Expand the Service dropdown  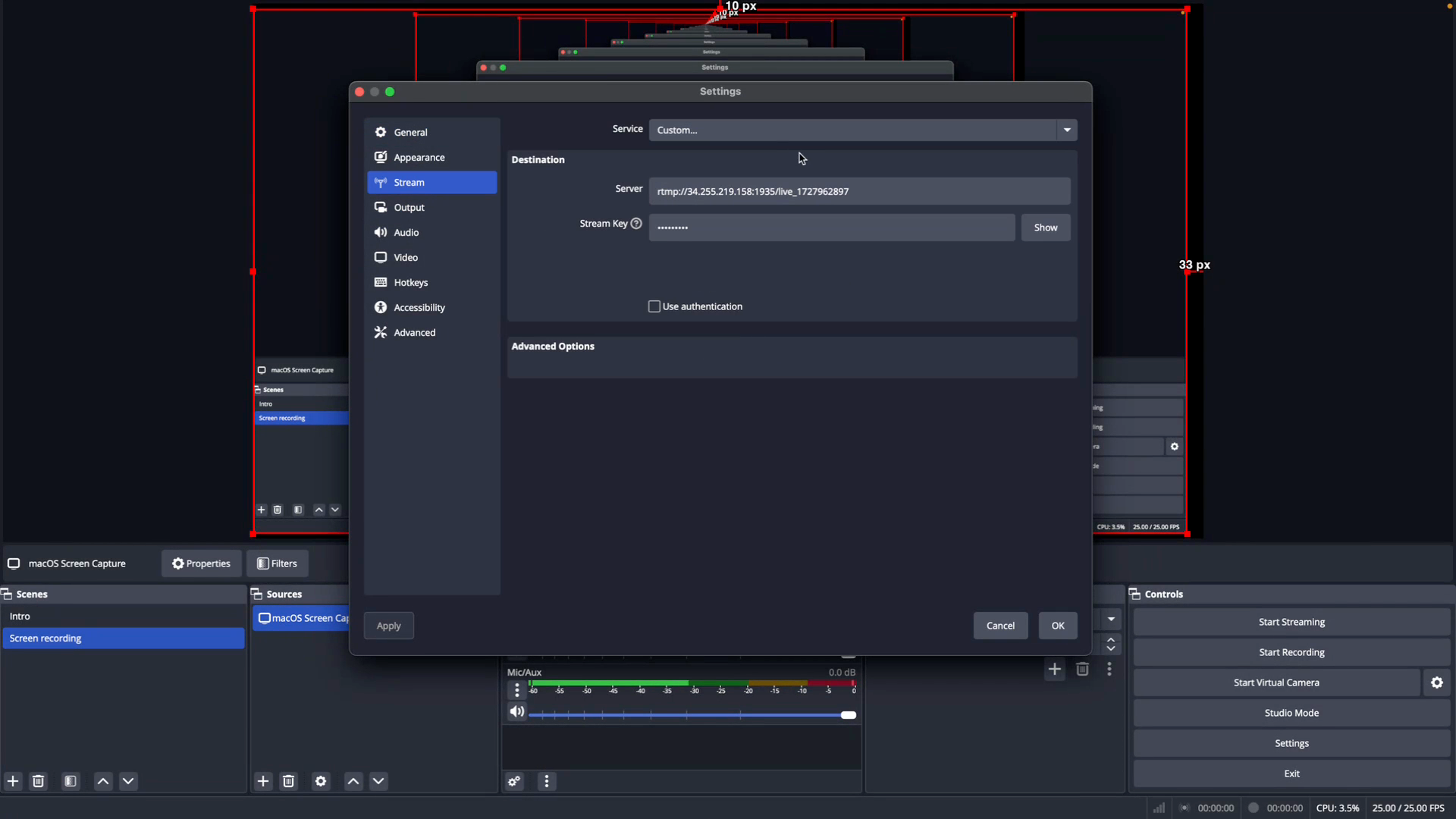[x=1067, y=130]
